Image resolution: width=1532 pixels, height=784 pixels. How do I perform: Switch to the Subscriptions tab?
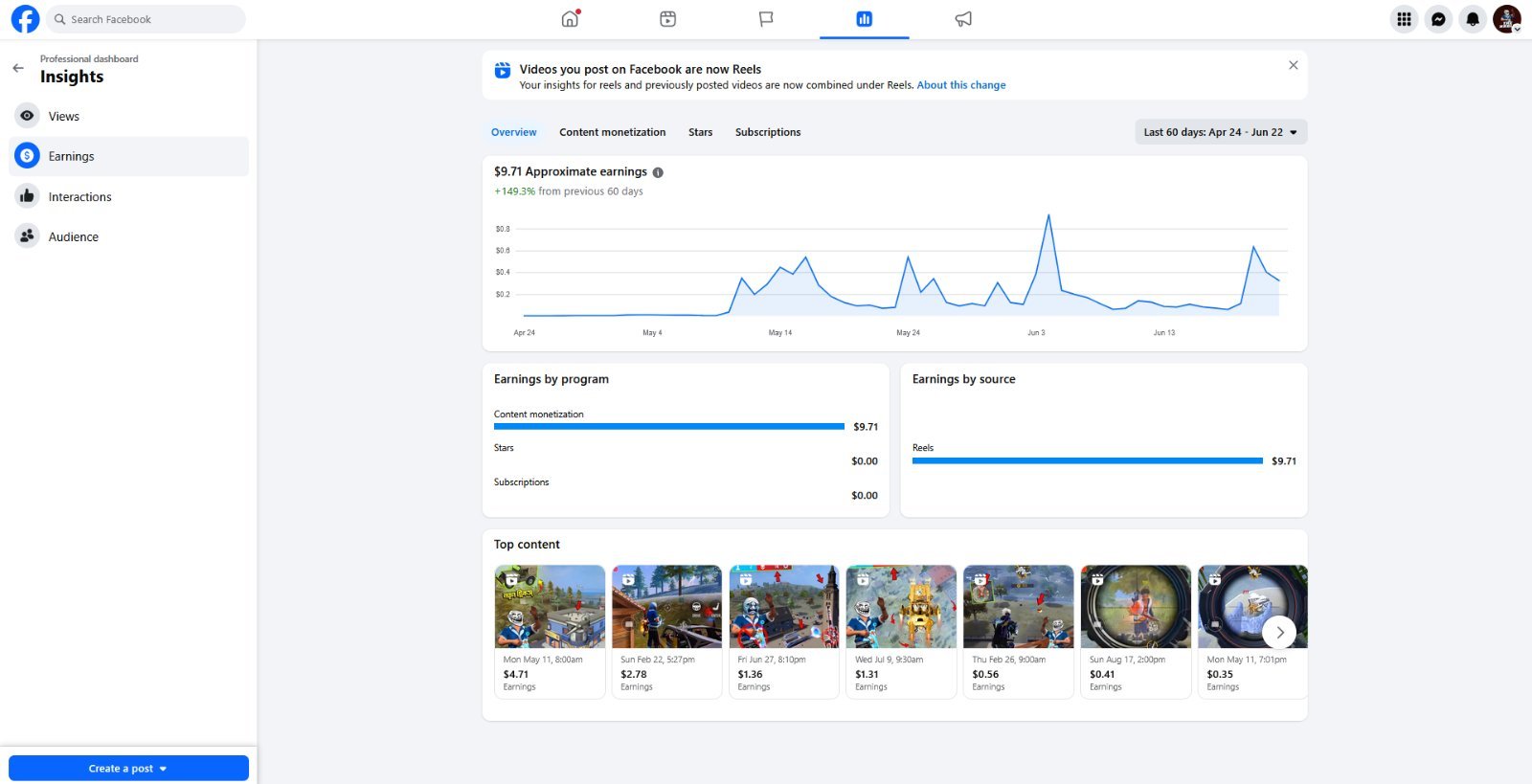click(768, 132)
